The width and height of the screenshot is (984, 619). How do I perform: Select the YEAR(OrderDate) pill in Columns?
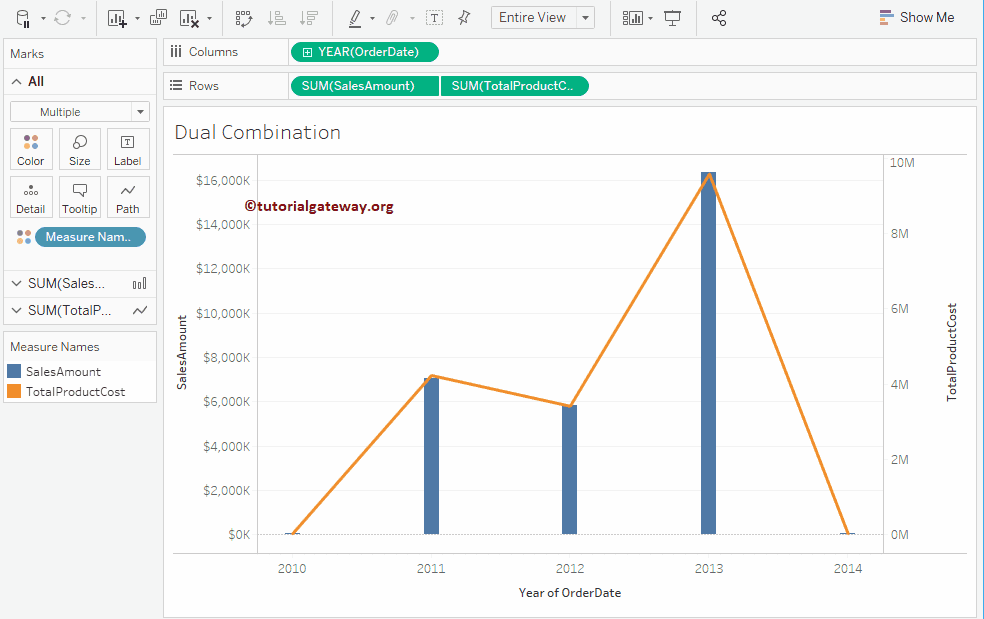point(365,52)
